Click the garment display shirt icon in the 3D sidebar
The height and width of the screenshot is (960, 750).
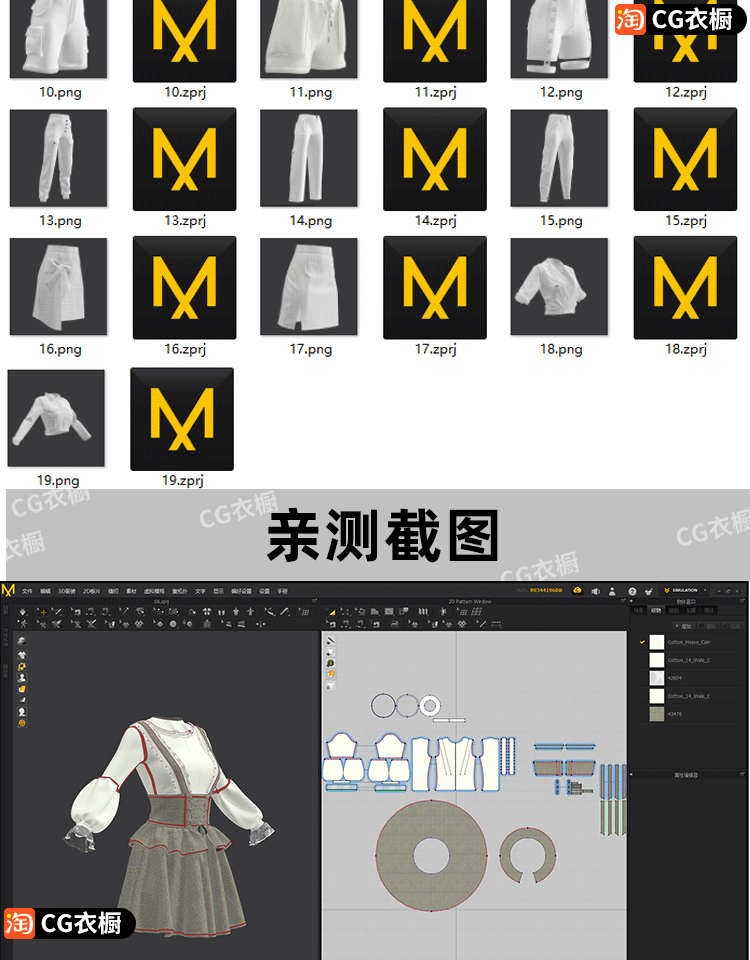pos(22,654)
